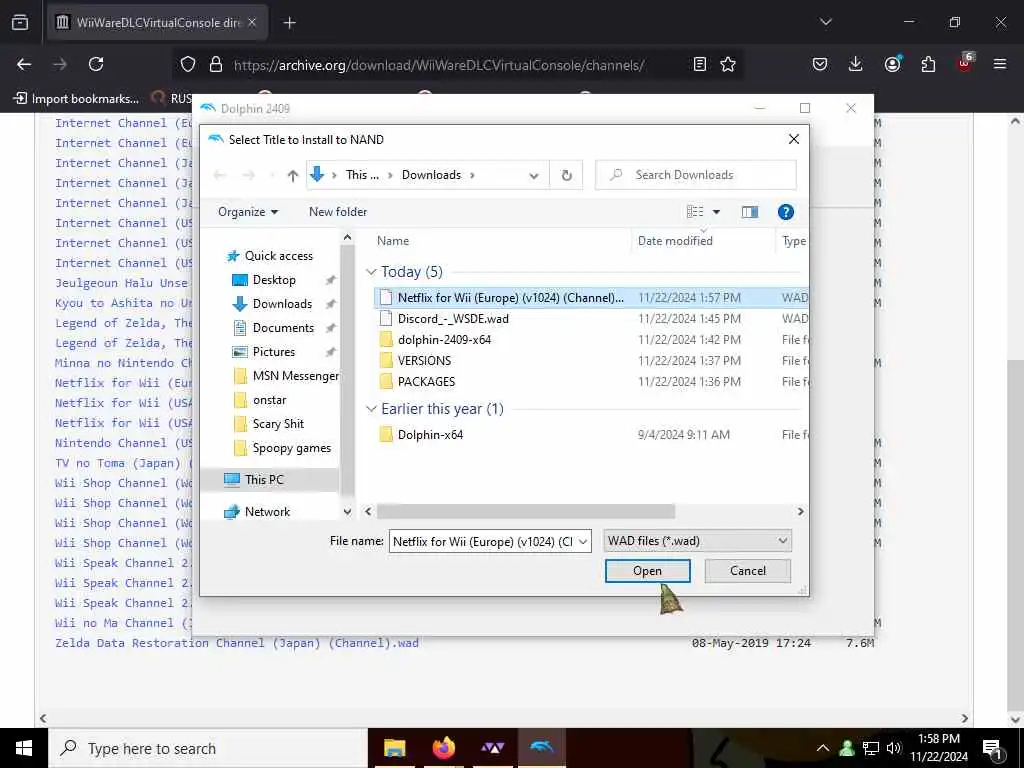This screenshot has height=768, width=1024.
Task: Switch to Firefox in the taskbar
Action: coord(443,748)
